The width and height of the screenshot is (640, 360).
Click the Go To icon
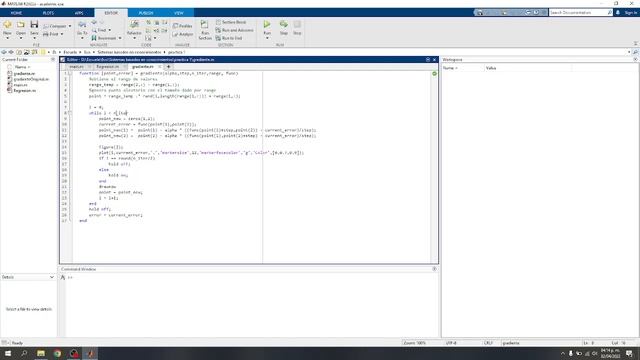[x=82, y=25]
